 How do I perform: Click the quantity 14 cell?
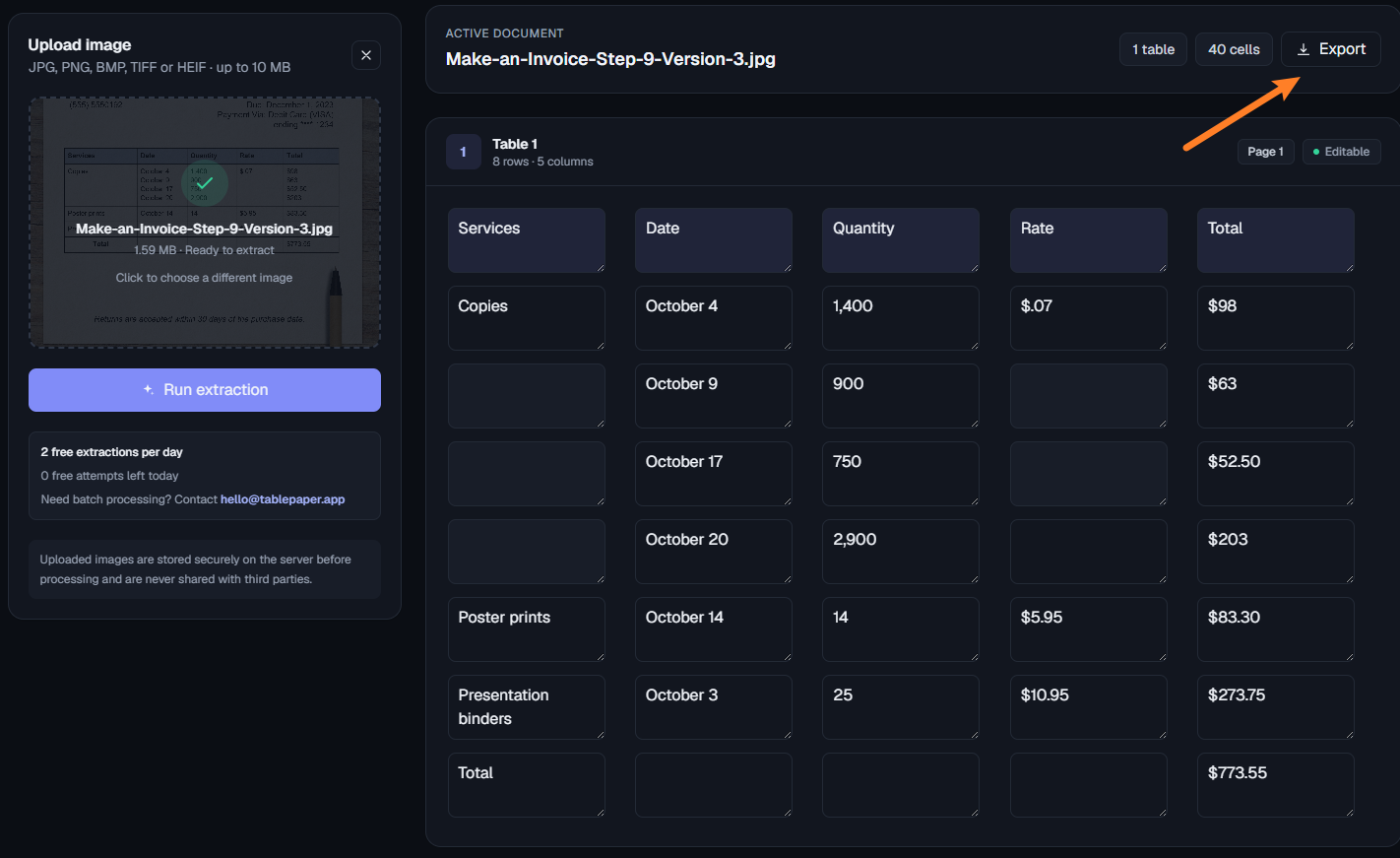tap(901, 629)
